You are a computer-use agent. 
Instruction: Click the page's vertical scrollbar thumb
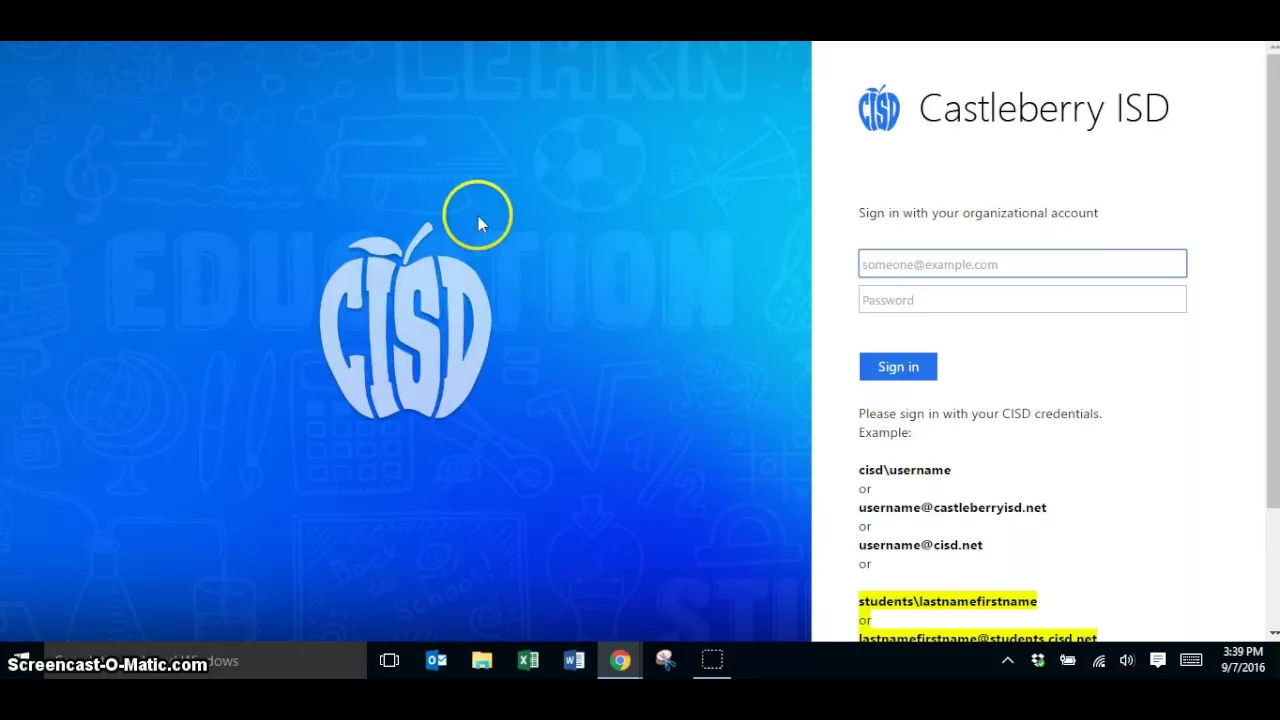tap(1272, 280)
